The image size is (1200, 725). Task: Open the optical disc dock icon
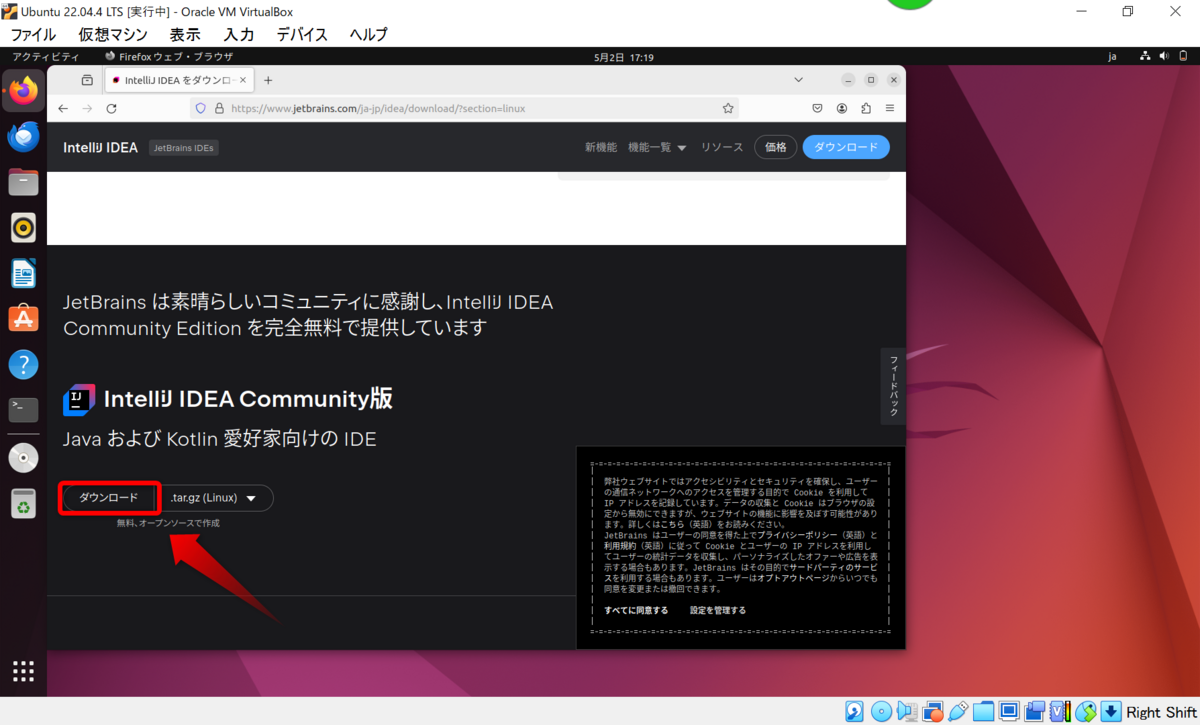click(23, 457)
